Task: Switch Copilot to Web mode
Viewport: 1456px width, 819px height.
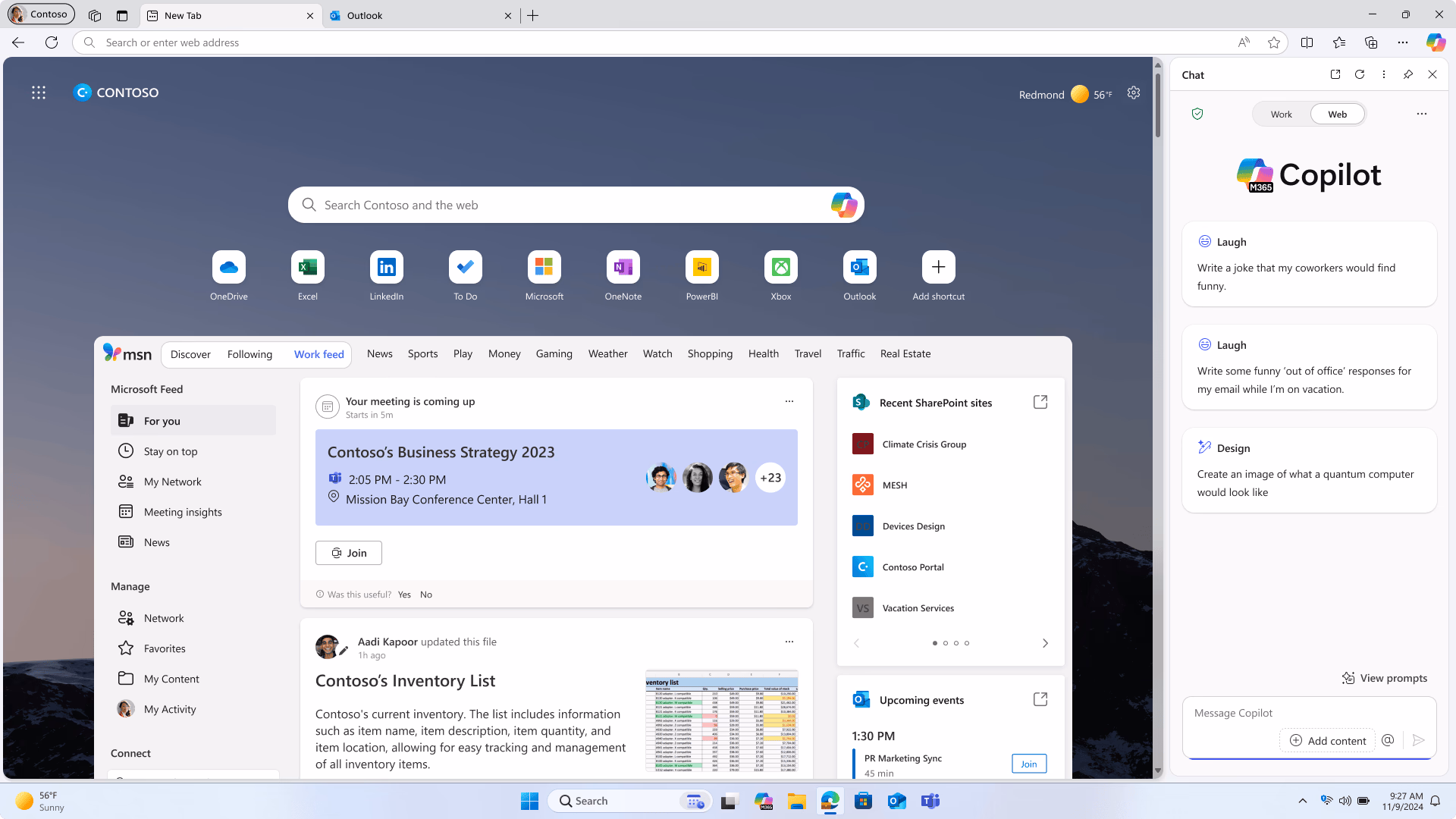Action: [1338, 115]
